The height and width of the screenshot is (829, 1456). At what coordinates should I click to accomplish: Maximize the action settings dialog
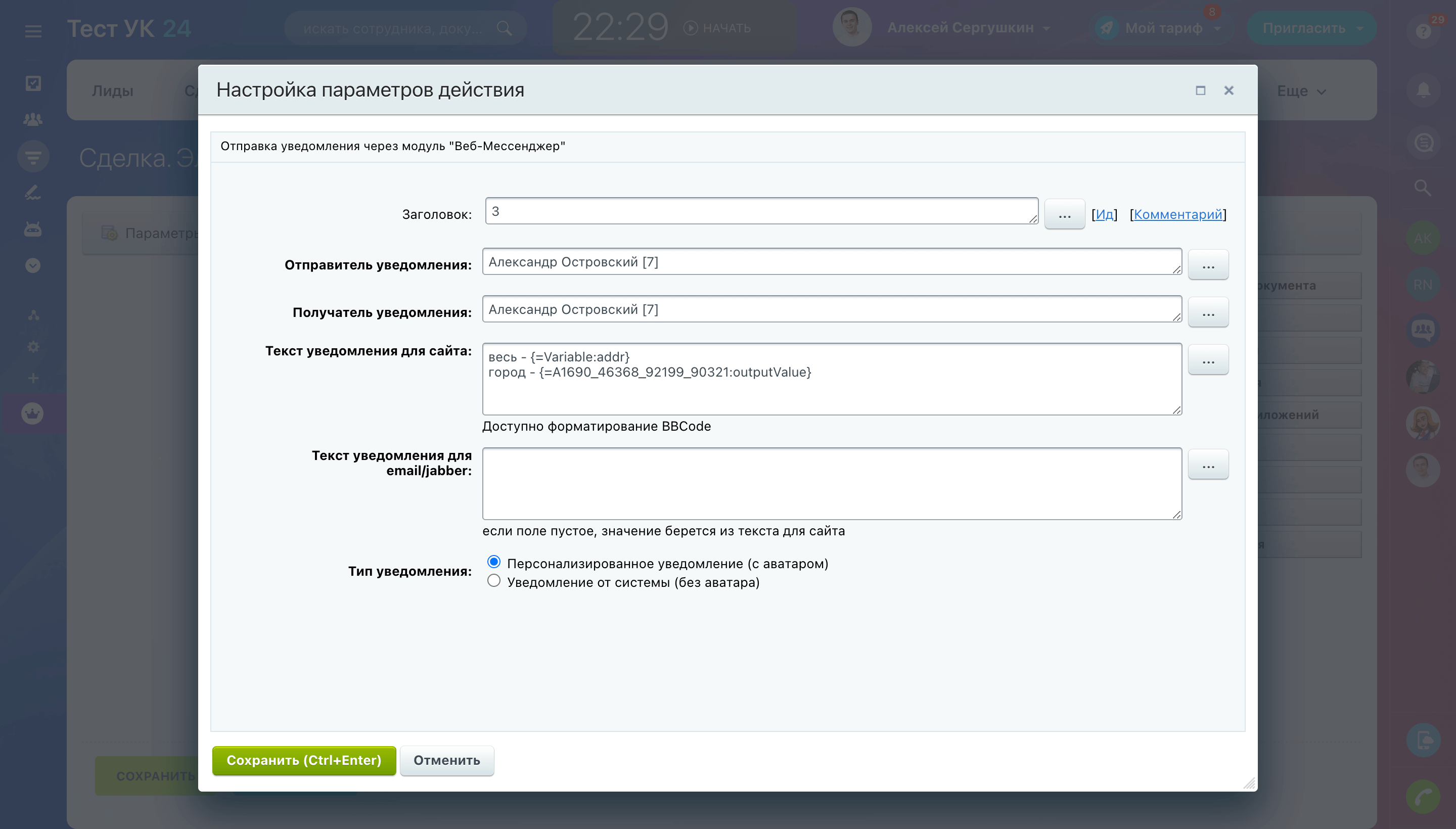tap(1200, 90)
